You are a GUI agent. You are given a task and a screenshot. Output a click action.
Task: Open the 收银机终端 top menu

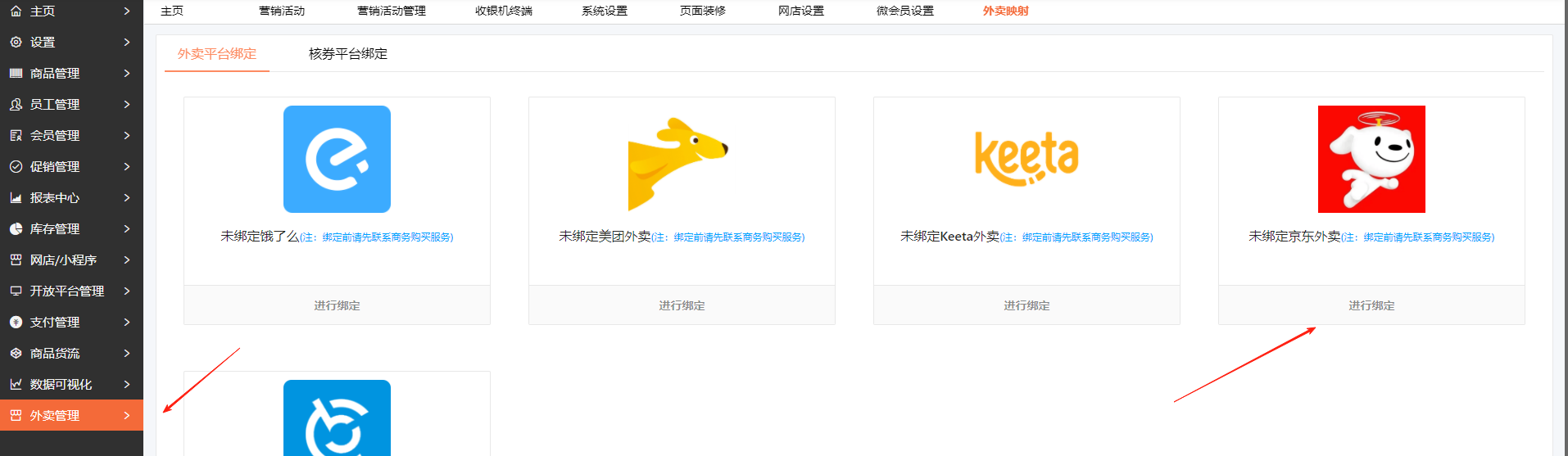504,11
